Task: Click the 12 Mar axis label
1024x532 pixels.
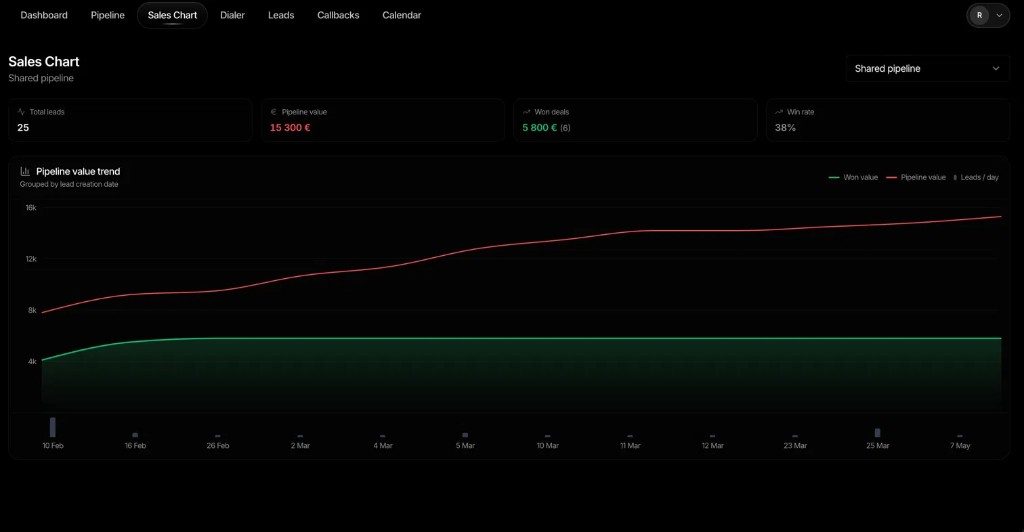Action: [x=712, y=446]
